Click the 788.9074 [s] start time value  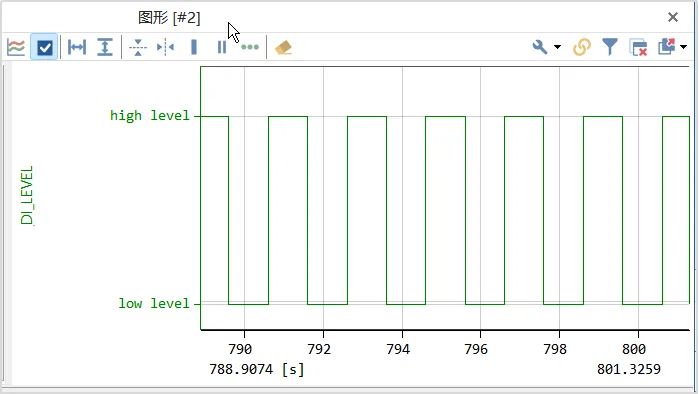257,369
